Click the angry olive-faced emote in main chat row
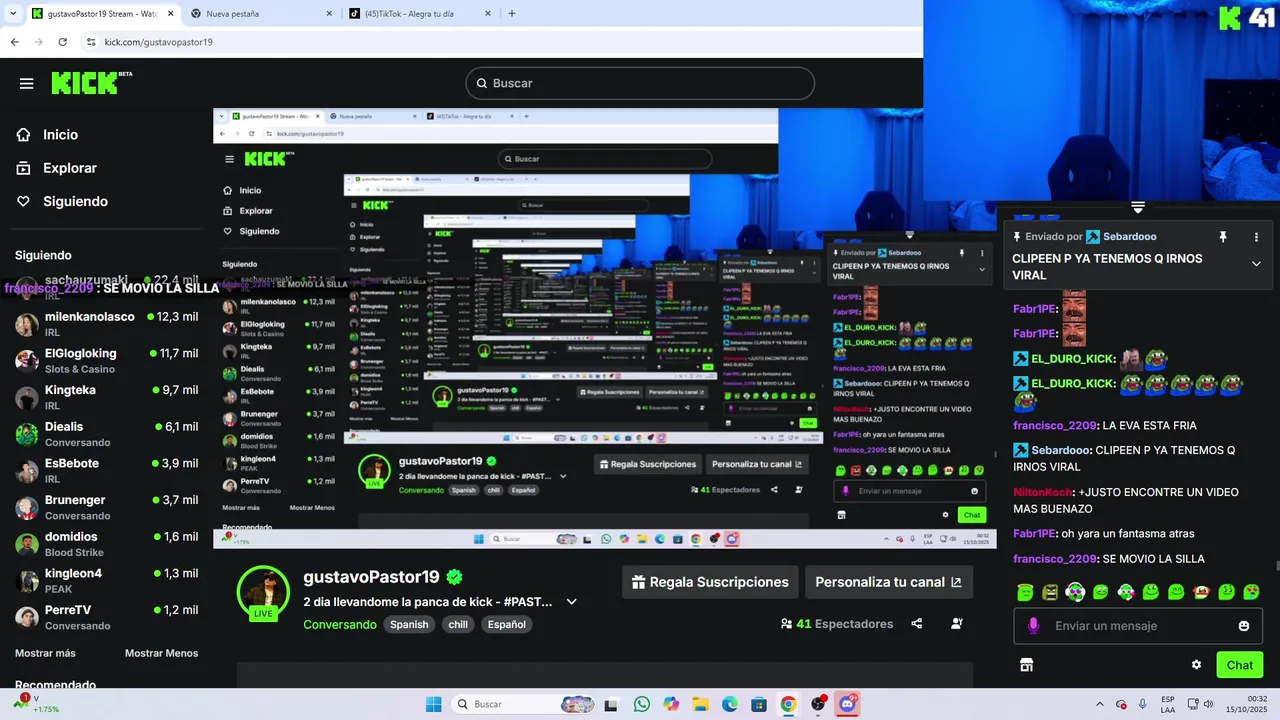Viewport: 1280px width, 720px height. coord(1050,592)
